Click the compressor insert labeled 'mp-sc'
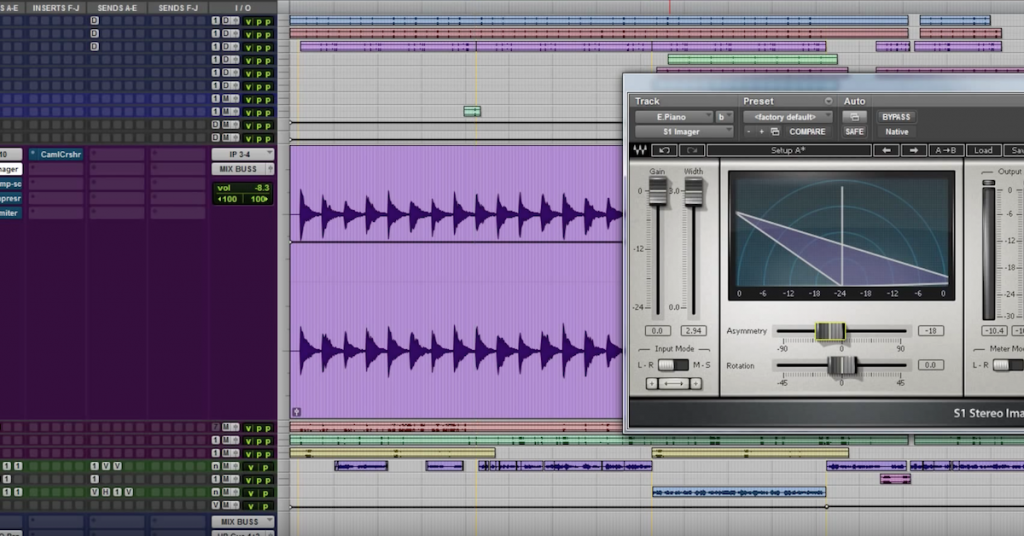This screenshot has height=536, width=1024. [10, 184]
